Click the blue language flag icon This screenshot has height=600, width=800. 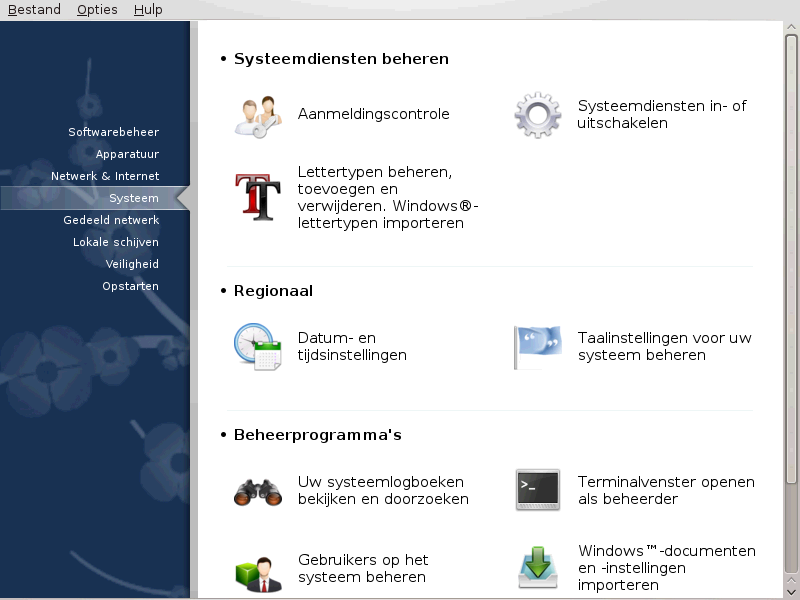coord(538,347)
